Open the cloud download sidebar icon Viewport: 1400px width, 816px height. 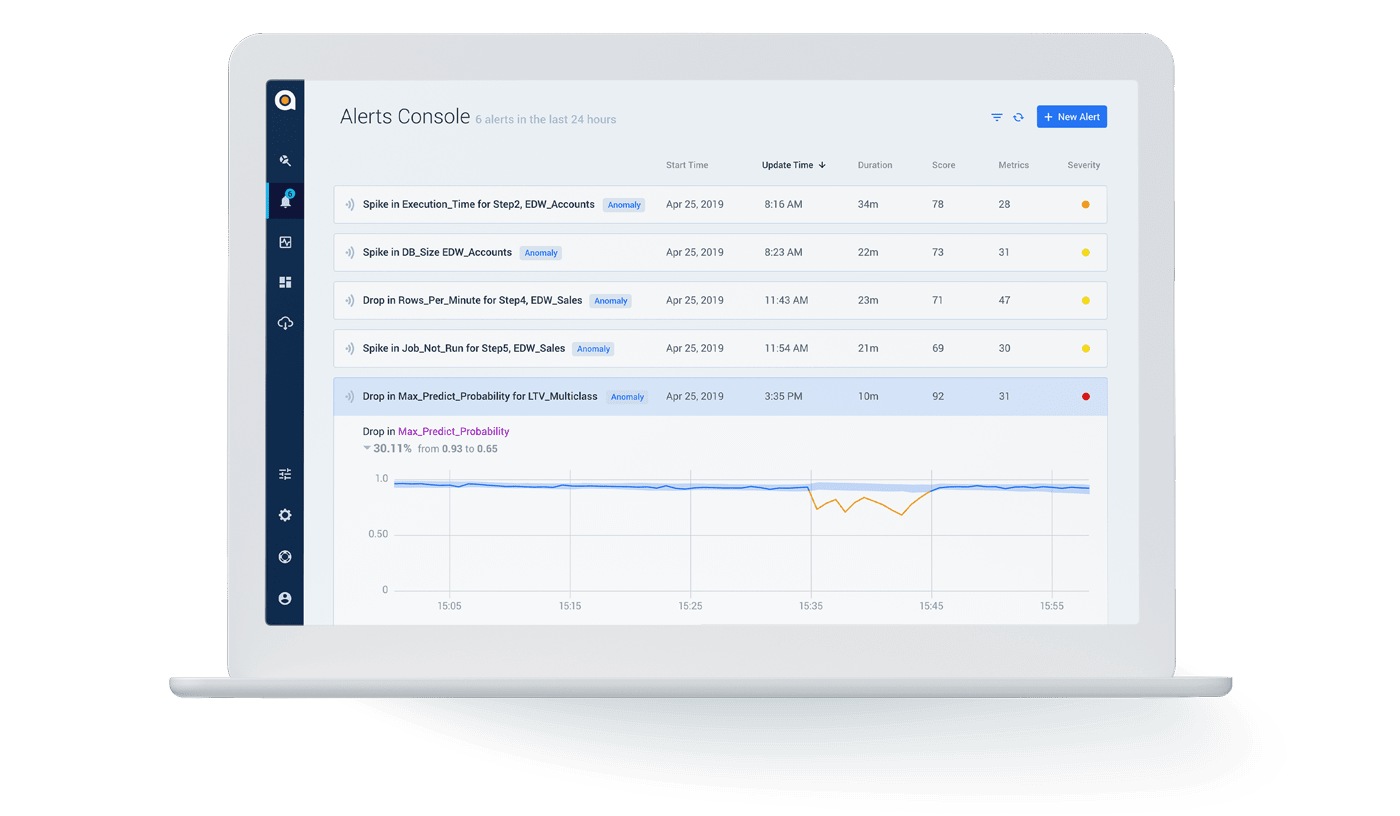[285, 323]
